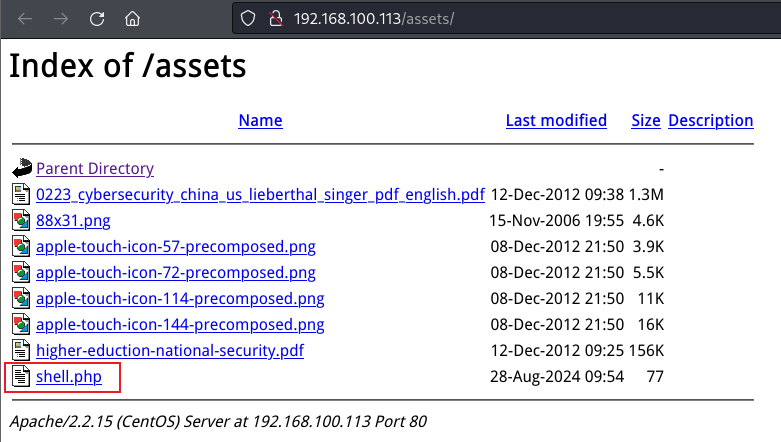
Task: Open apple-touch-icon-144-precomposed.png link
Action: pos(180,325)
